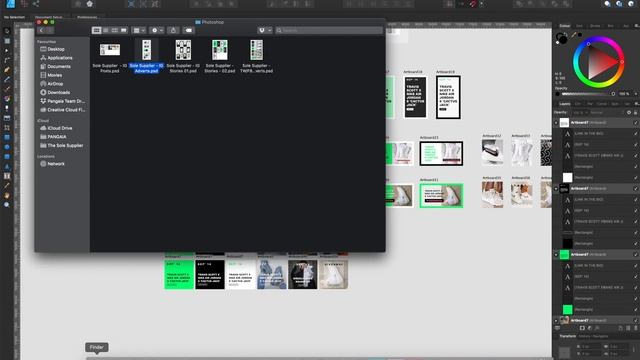Viewport: 640px width, 360px height.
Task: Select the Rectangle shape tool
Action: [x=7, y=137]
